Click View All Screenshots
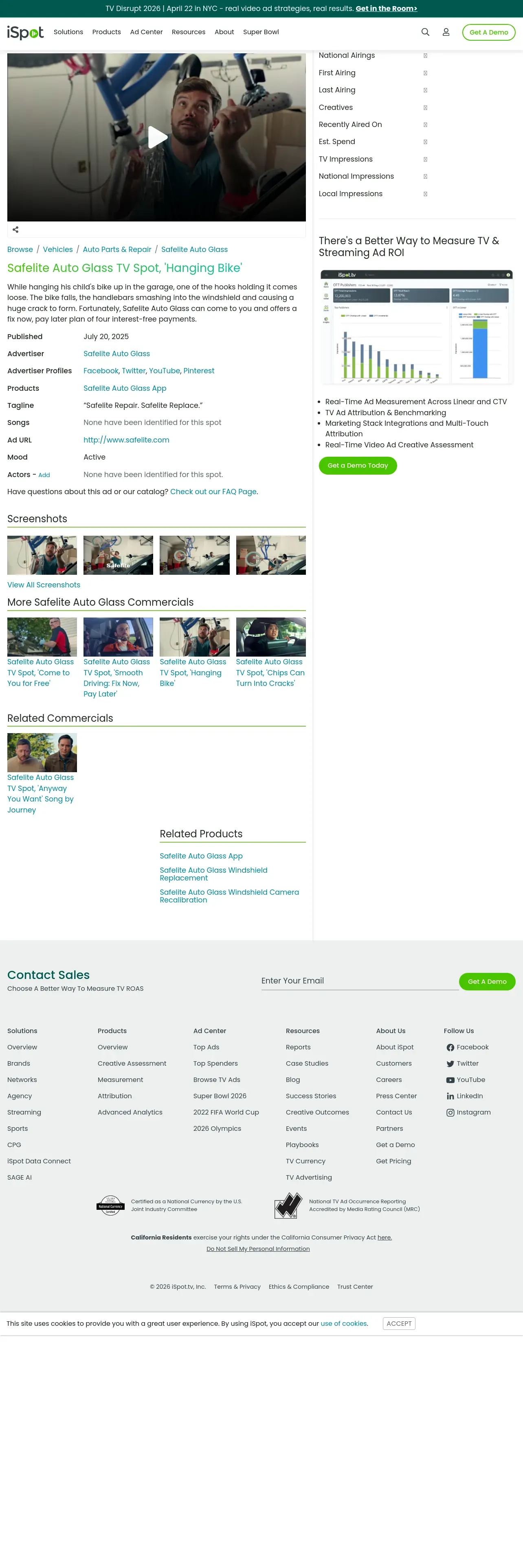This screenshot has height=1568, width=523. click(44, 585)
